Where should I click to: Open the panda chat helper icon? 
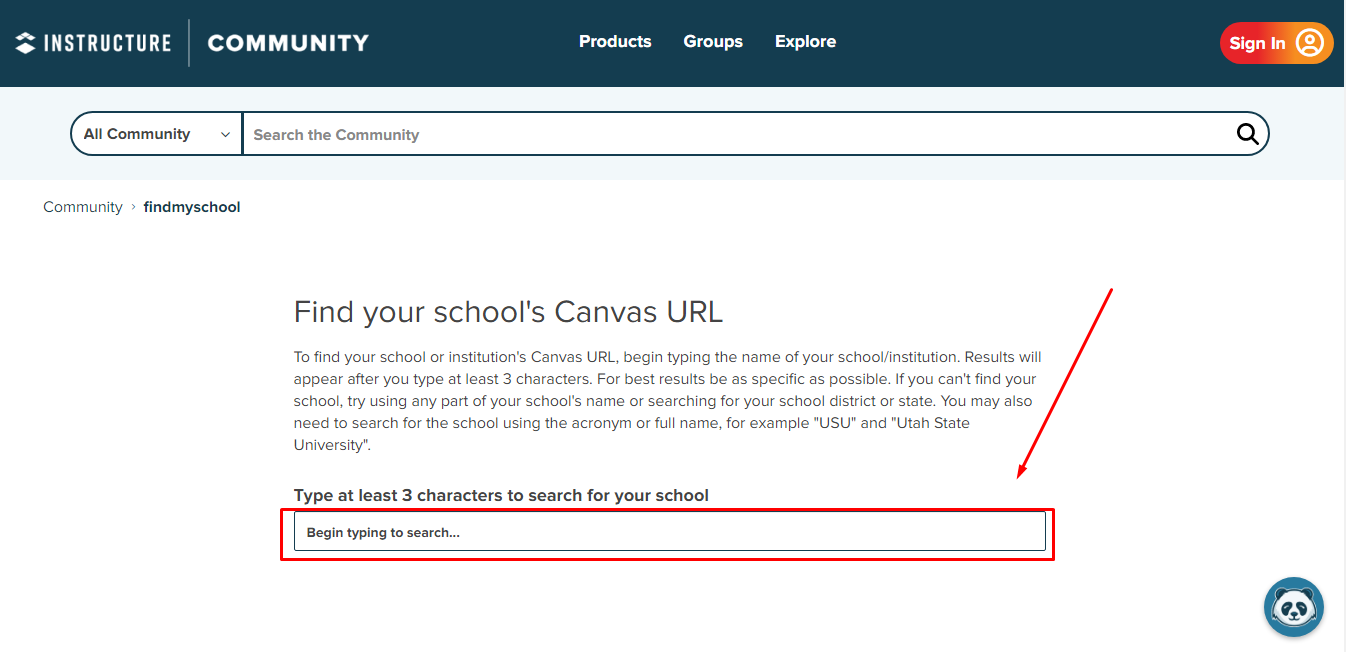coord(1294,607)
